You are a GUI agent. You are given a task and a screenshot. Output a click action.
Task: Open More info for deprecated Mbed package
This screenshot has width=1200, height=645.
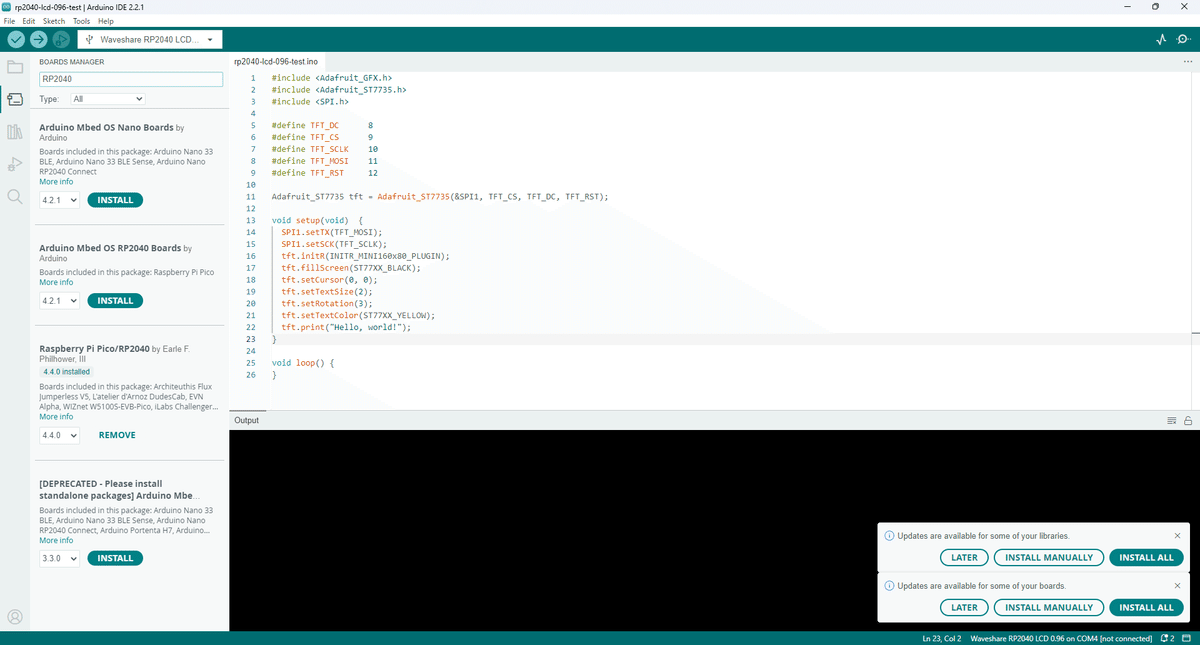56,540
